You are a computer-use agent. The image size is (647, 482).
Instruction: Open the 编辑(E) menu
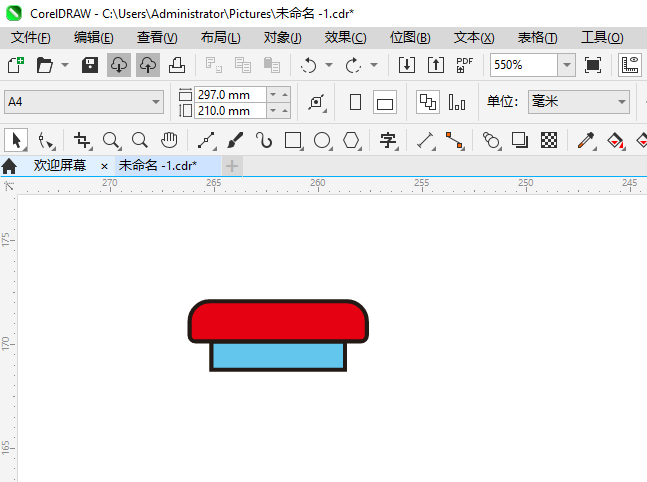94,38
